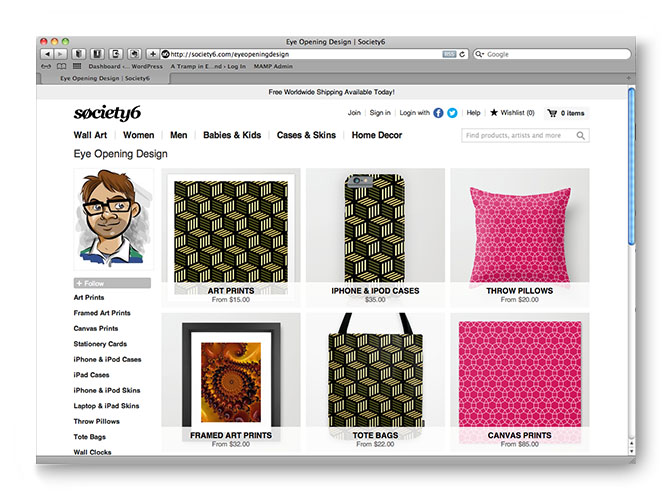This screenshot has width=672, height=500.
Task: Follow Eye Opening Design with Follow button
Action: (x=112, y=283)
